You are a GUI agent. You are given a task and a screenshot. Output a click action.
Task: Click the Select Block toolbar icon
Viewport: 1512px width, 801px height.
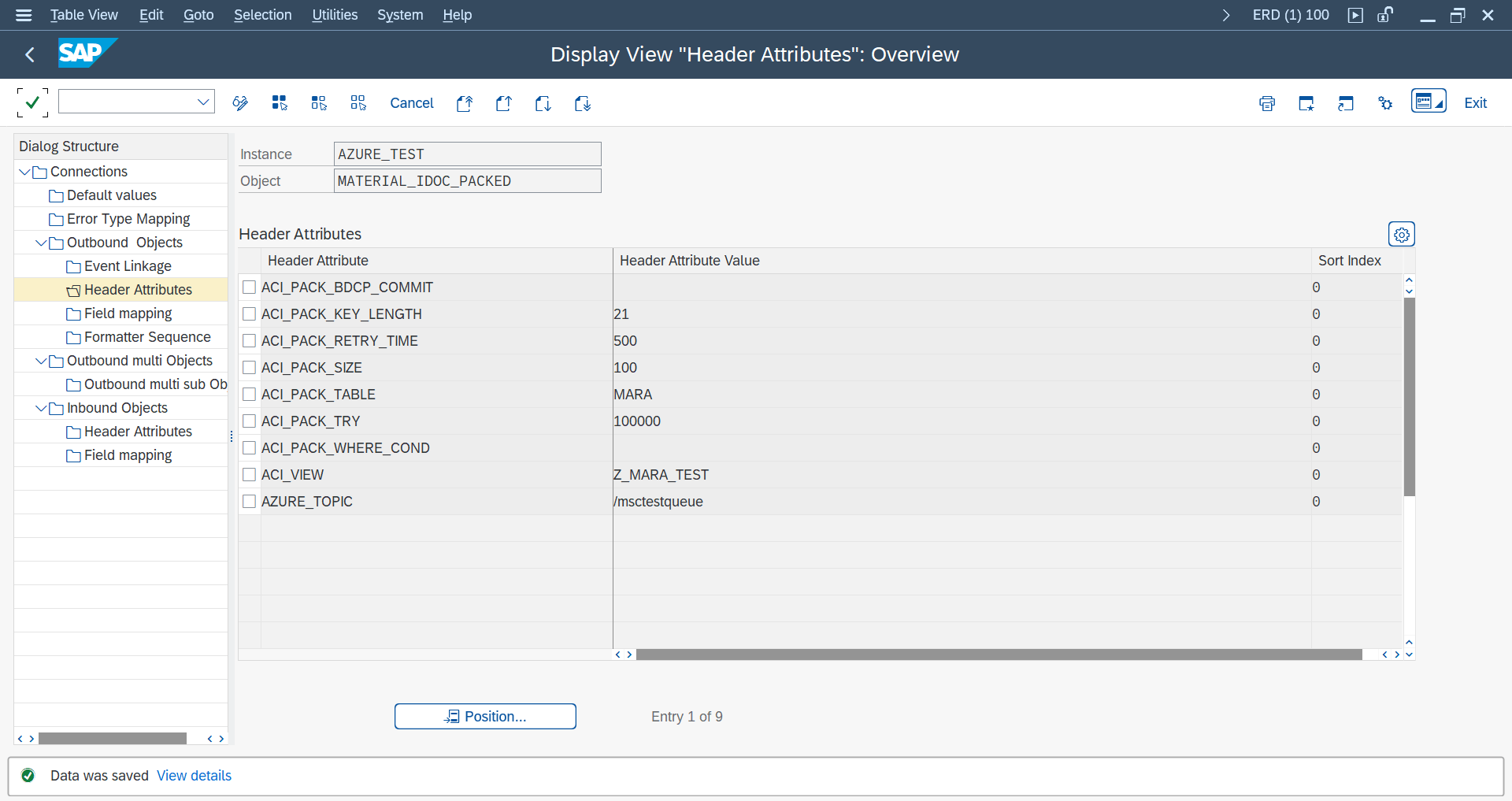pyautogui.click(x=319, y=103)
